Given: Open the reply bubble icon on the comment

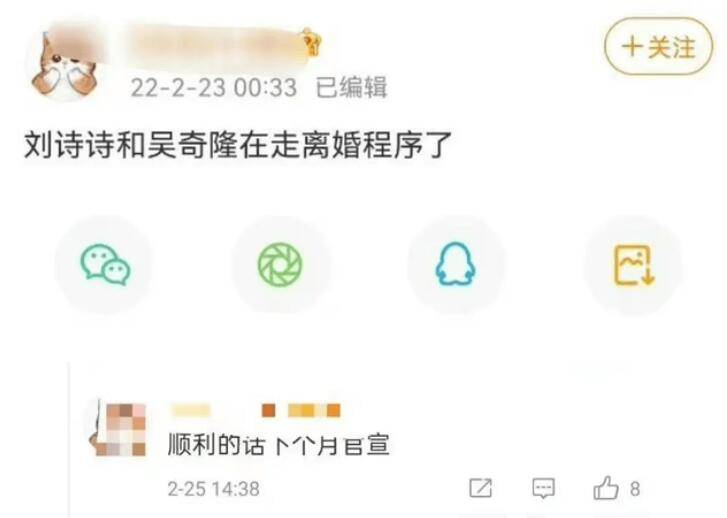Looking at the screenshot, I should tap(543, 488).
